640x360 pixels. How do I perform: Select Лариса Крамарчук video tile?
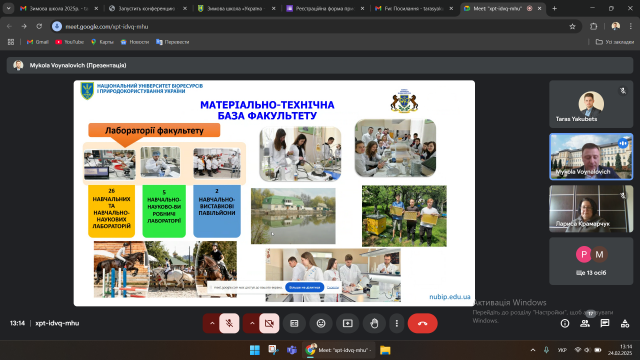point(591,209)
